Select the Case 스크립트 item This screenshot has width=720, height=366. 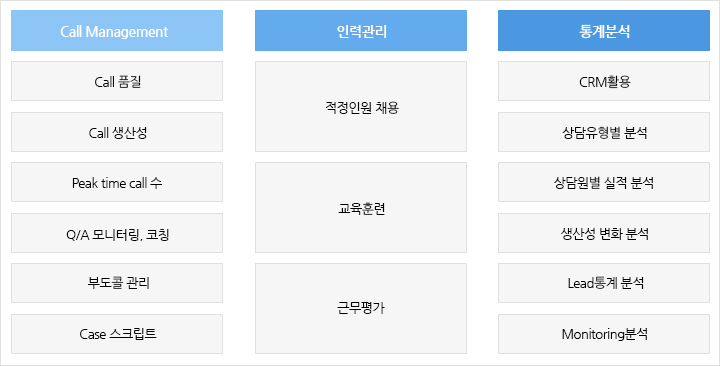pos(117,334)
